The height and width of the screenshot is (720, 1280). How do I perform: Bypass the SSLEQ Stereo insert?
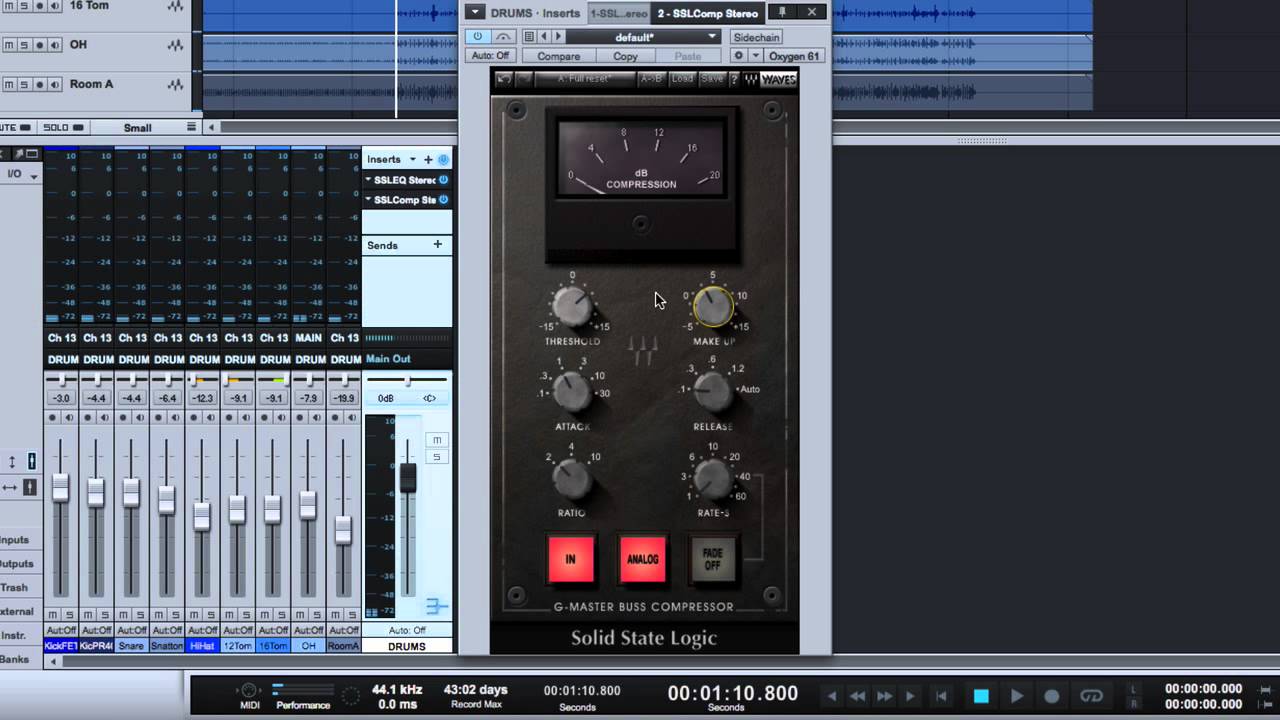pos(443,180)
